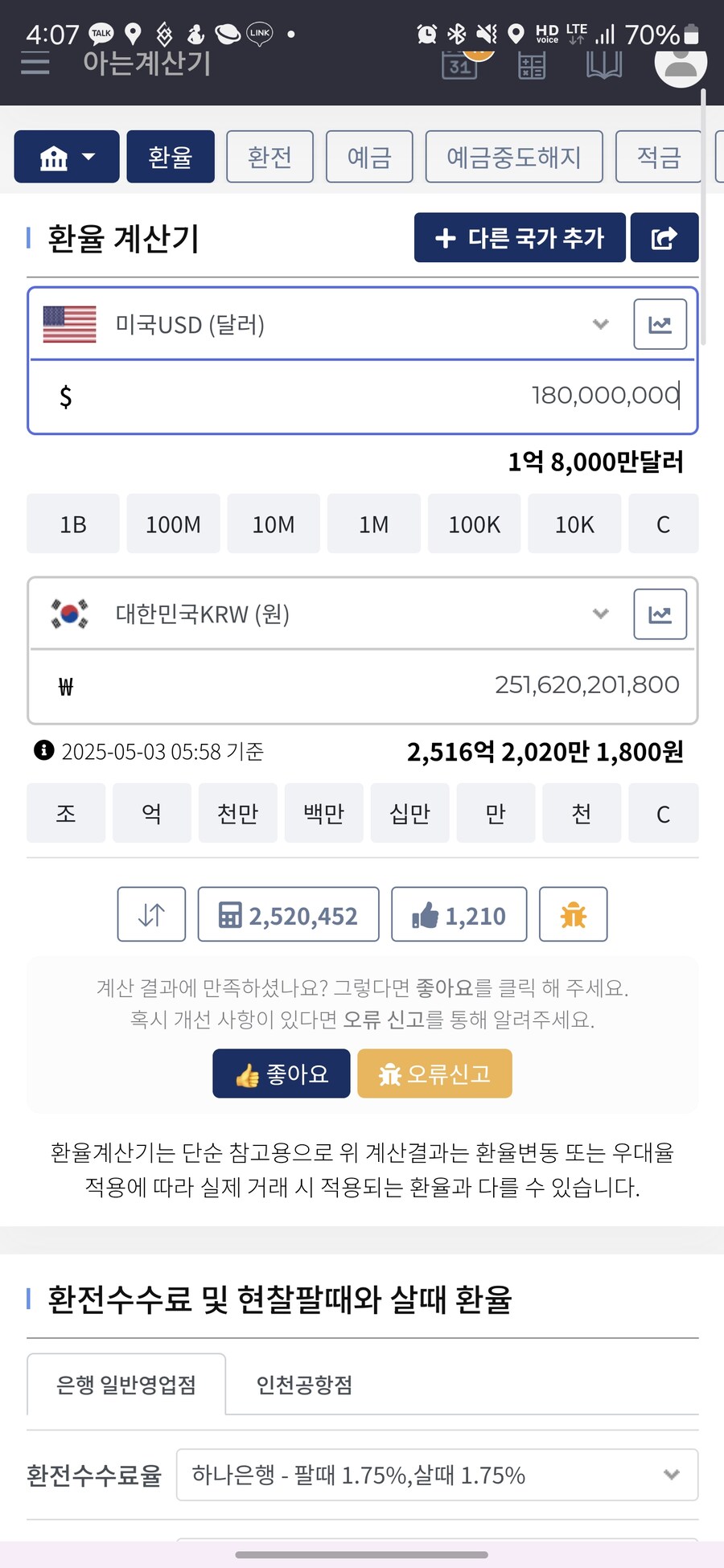724x1568 pixels.
Task: Expand the bank category dropdown button
Action: point(67,157)
